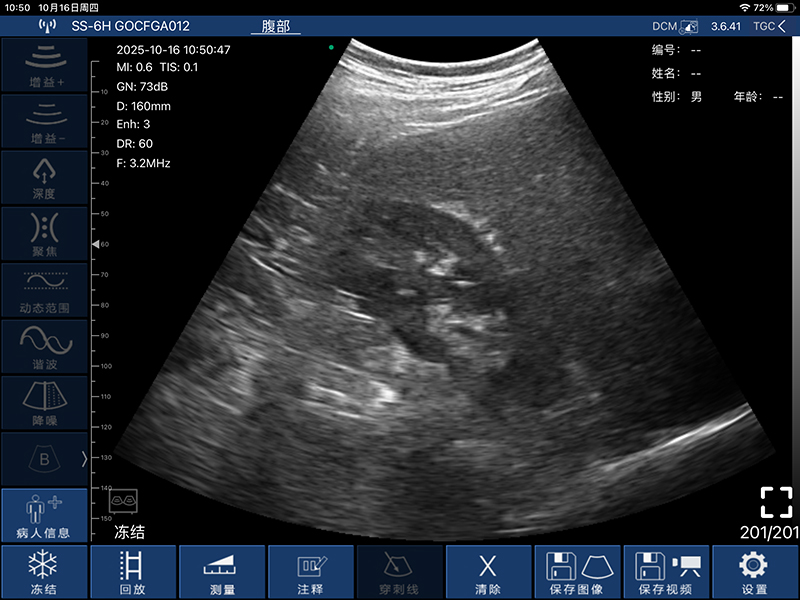Click 保存图像 (Save Image) icon

point(577,572)
